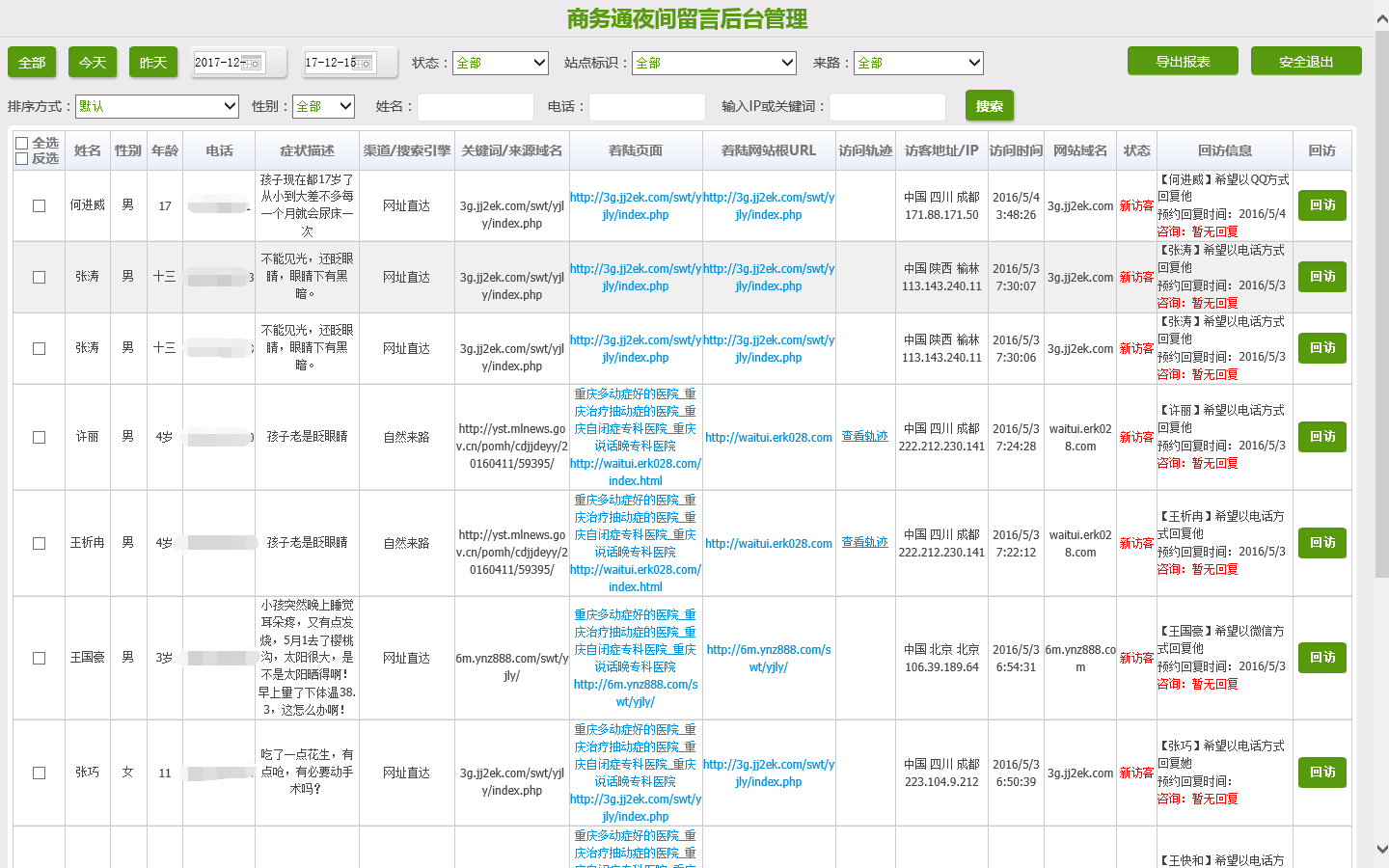This screenshot has height=868, width=1389.
Task: Click the 安全退出 logout button
Action: click(1306, 62)
